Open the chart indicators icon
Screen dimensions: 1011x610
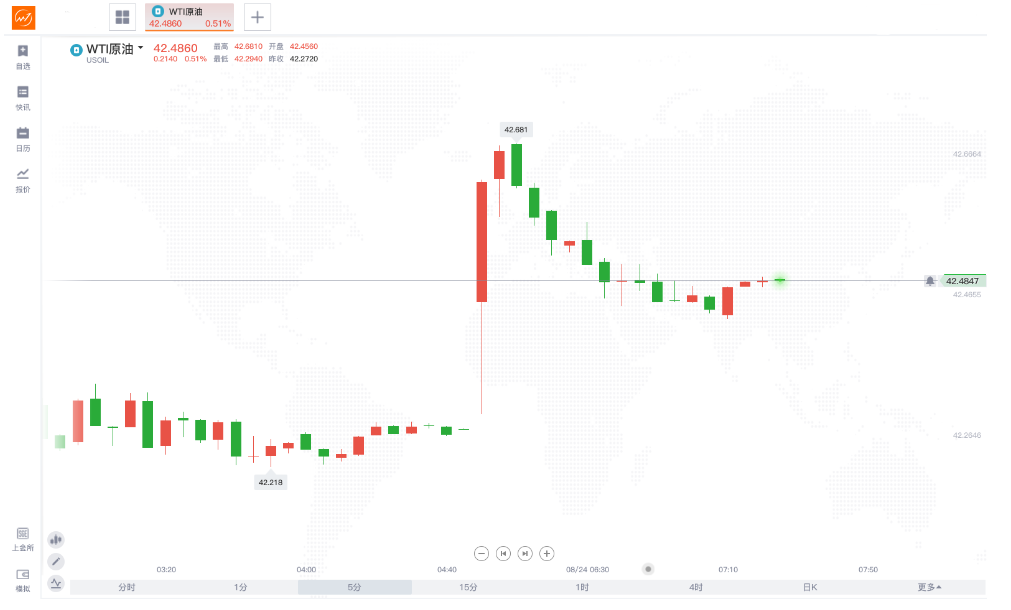pos(56,583)
